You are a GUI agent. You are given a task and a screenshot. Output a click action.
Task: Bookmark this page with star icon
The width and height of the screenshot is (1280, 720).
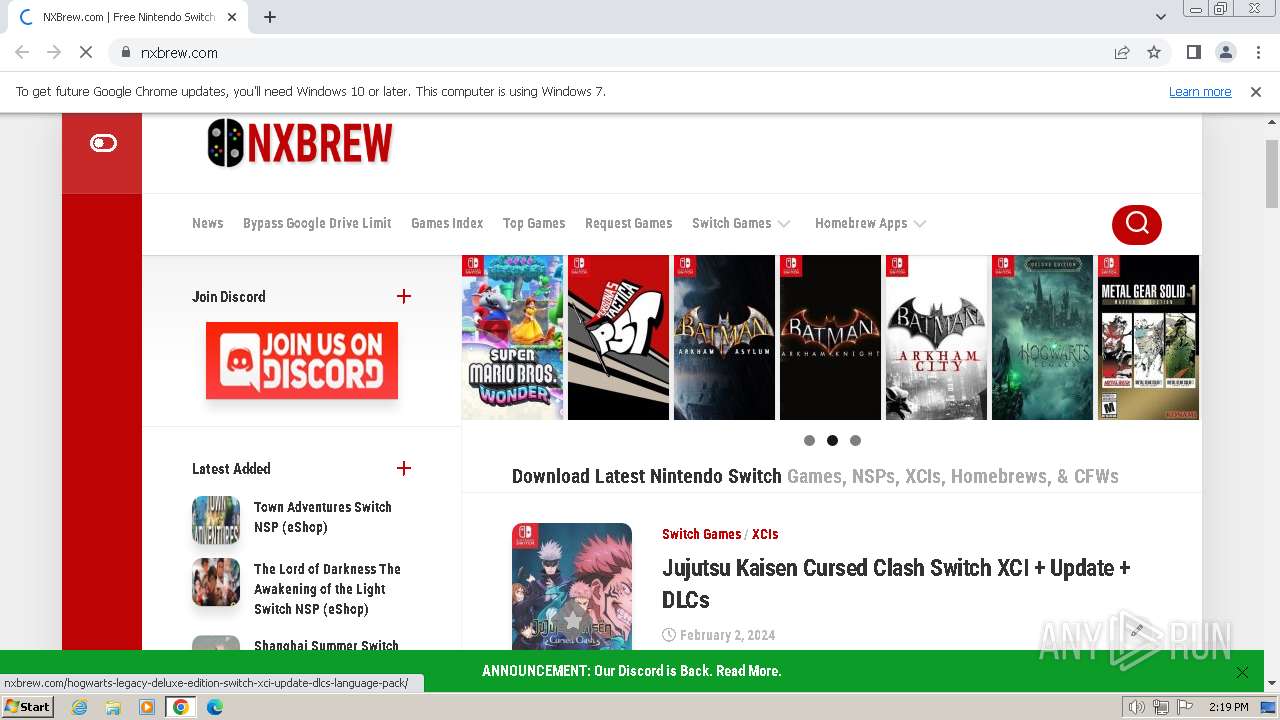point(1154,52)
